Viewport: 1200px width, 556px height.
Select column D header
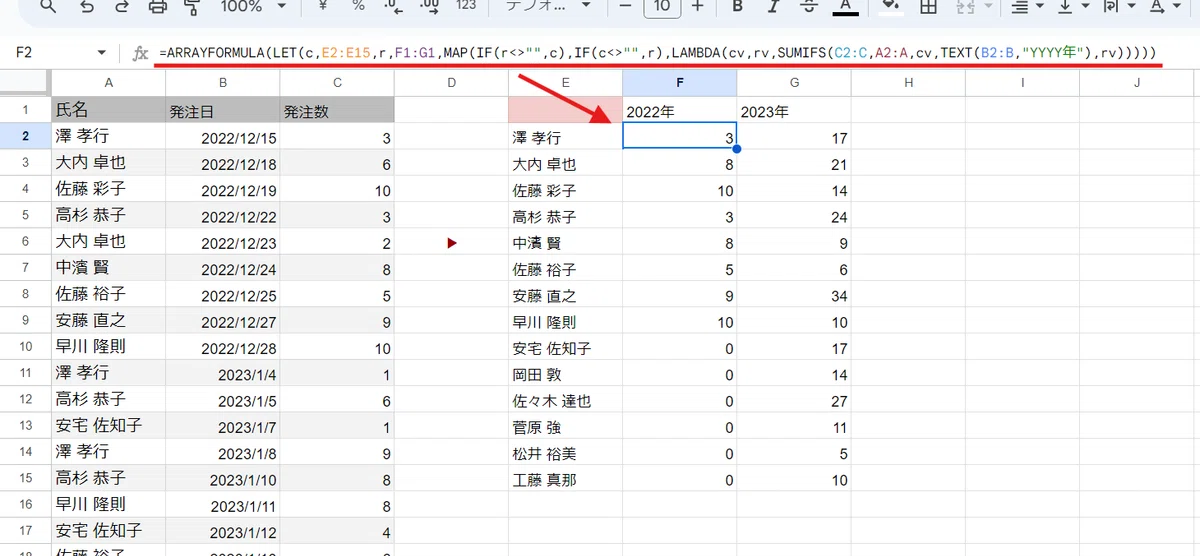(451, 83)
